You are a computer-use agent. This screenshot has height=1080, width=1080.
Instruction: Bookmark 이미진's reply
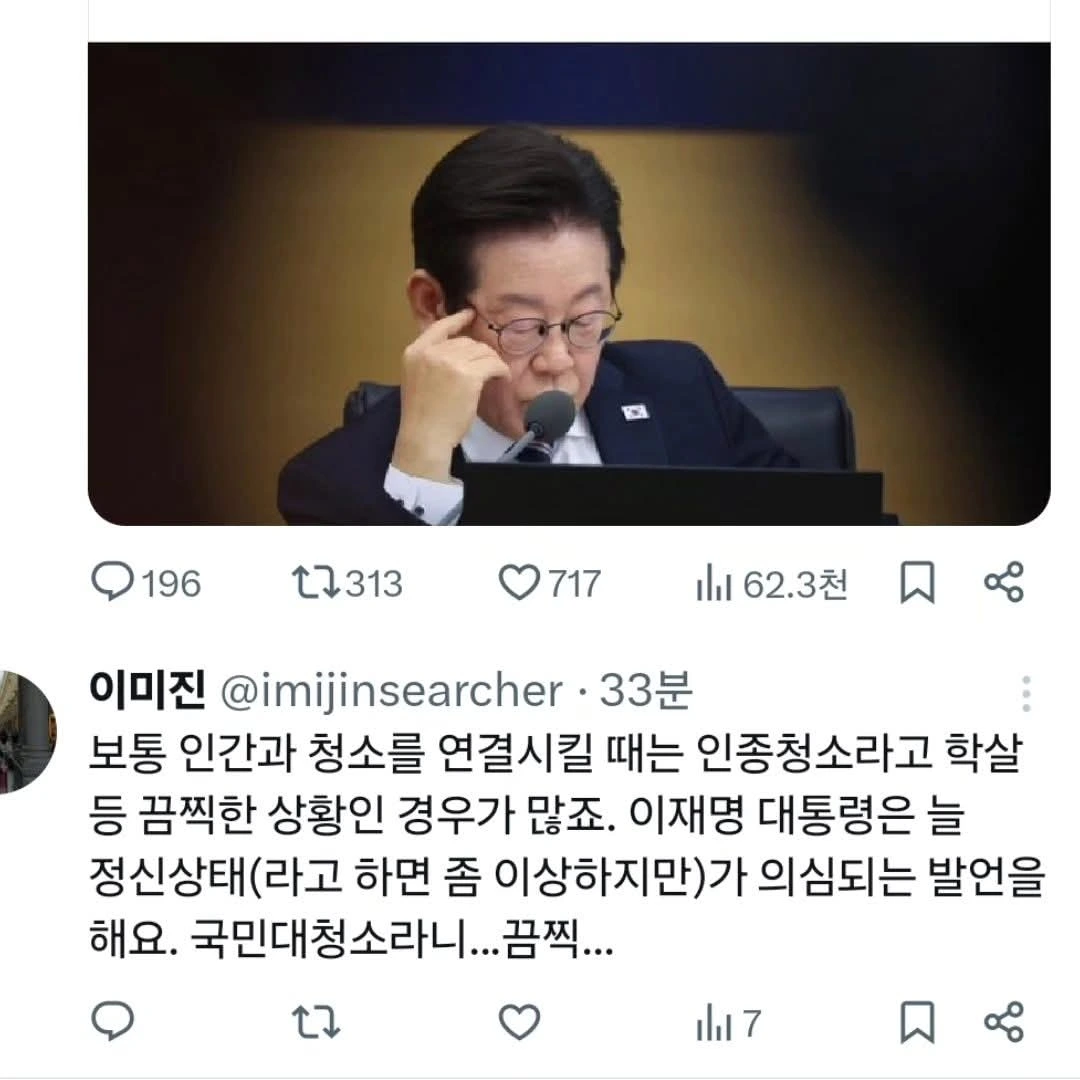[x=917, y=1022]
